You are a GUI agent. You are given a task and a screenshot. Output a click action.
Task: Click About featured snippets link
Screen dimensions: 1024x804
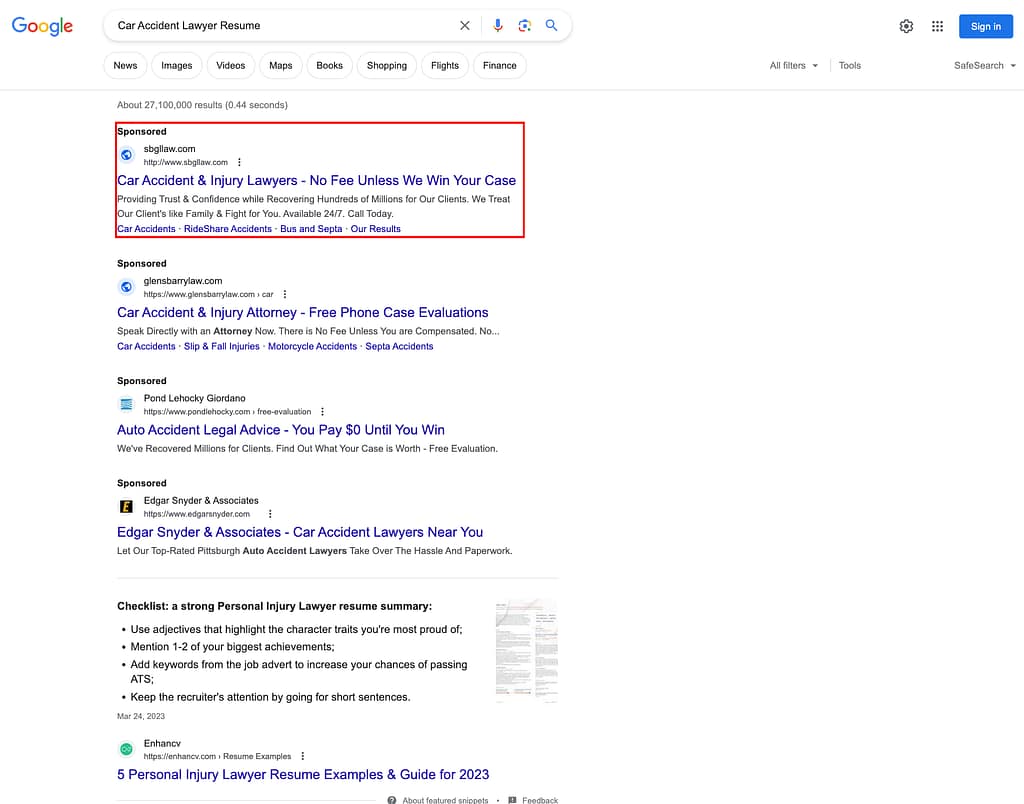(445, 800)
